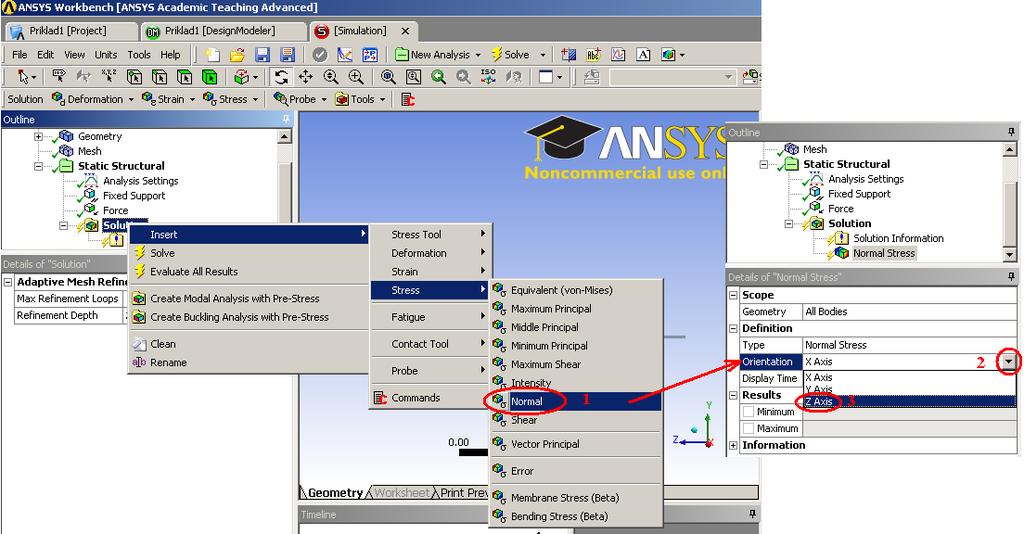Click the Worksheet bottom tab
This screenshot has height=534, width=1024.
click(402, 493)
